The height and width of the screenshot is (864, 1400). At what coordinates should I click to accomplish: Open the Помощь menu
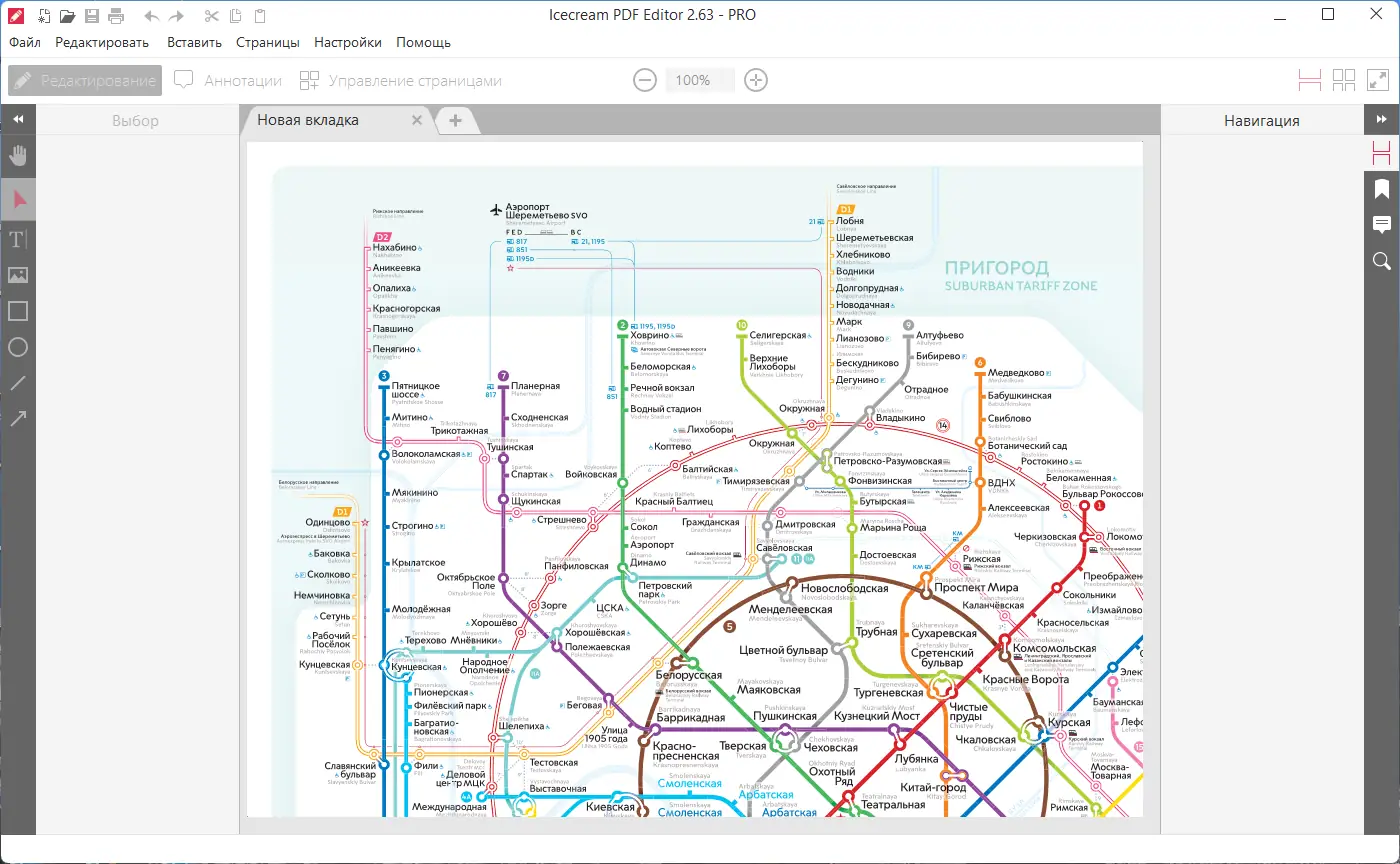[x=424, y=43]
